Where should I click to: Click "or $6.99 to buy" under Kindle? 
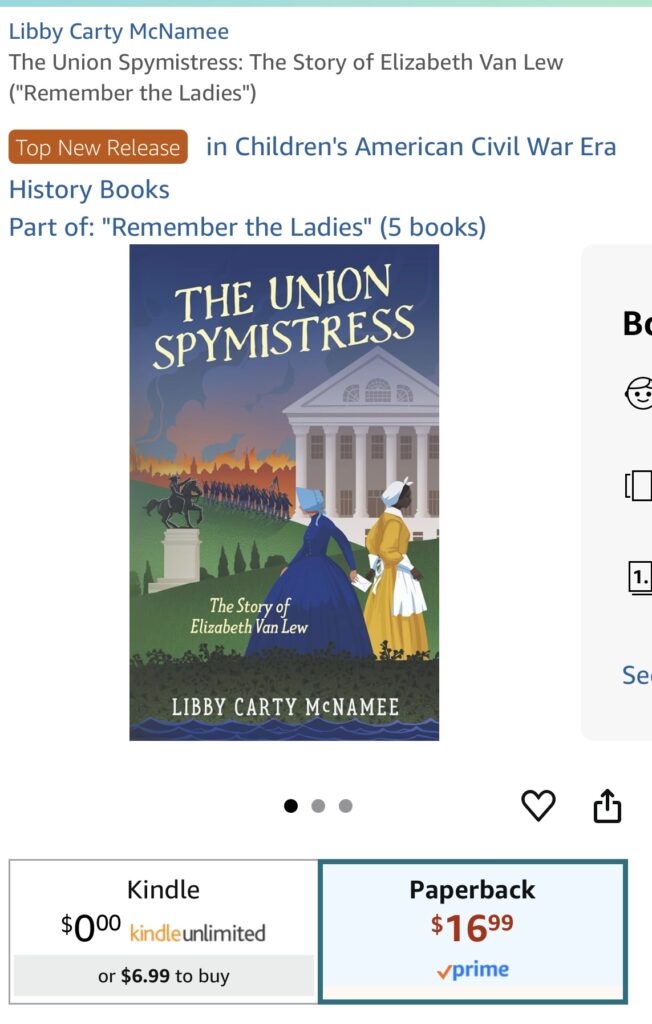[164, 976]
